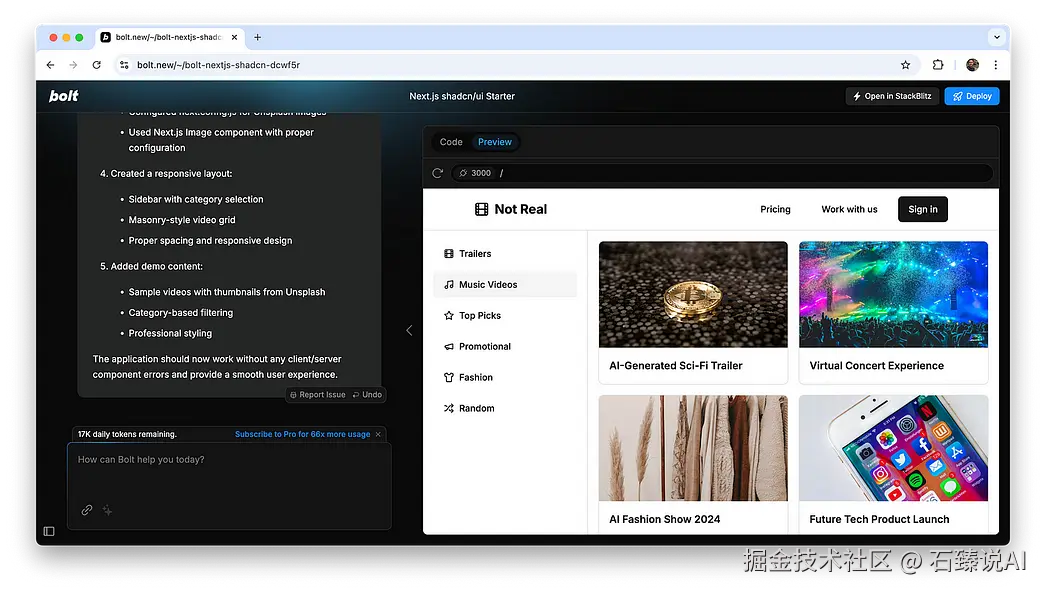Open project in StackBlitz
Screen dimensions: 1046x593
pos(893,96)
